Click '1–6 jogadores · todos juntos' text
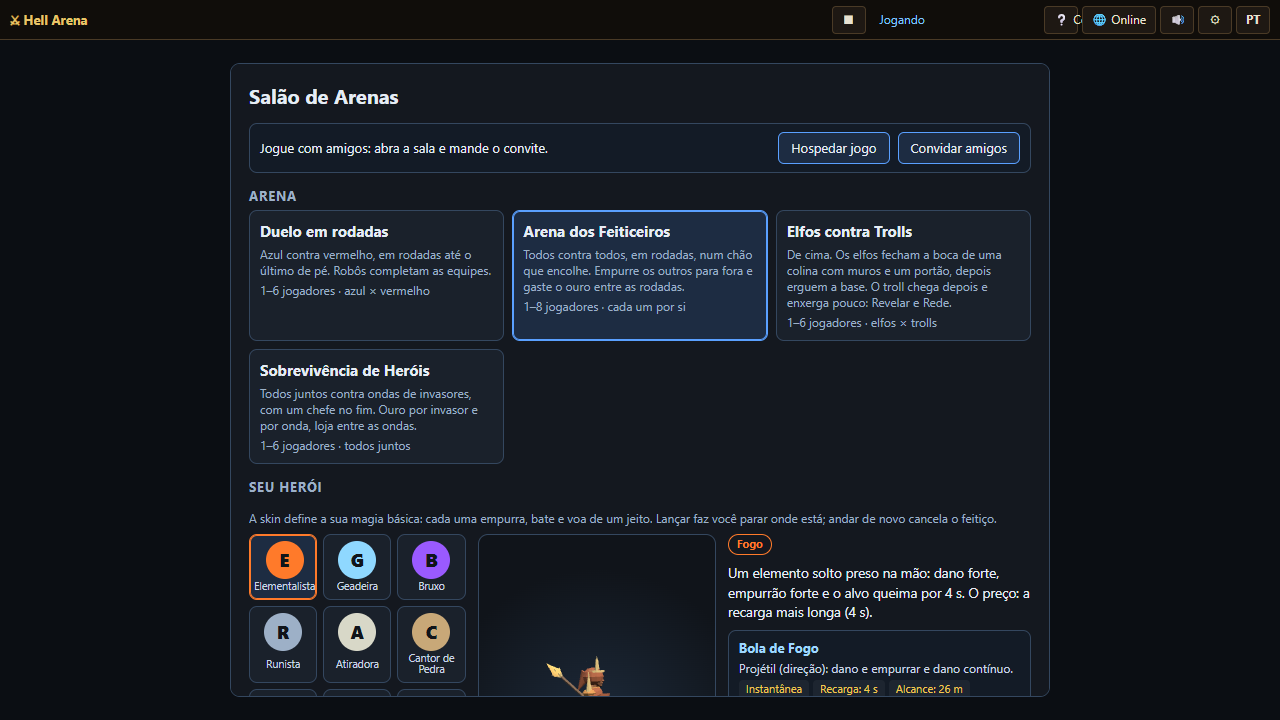Screen dimensions: 1280x720 click(335, 446)
